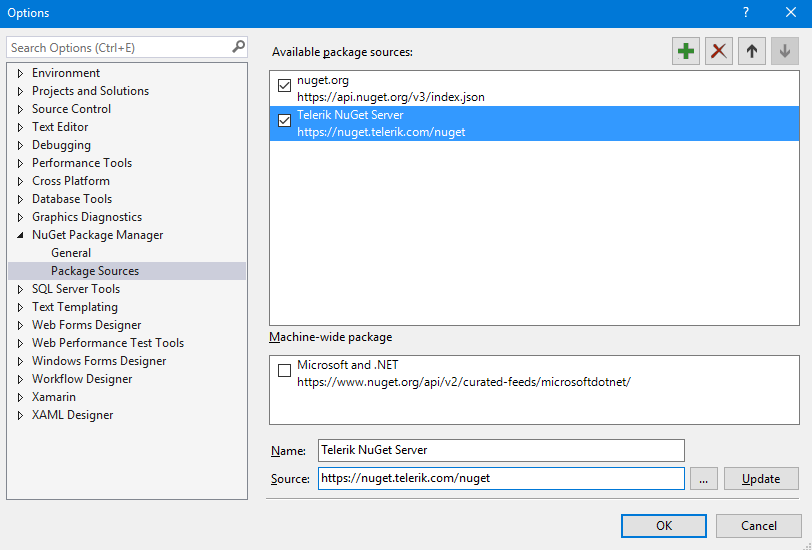Select the Package Sources tree item
This screenshot has width=812, height=550.
coord(127,271)
